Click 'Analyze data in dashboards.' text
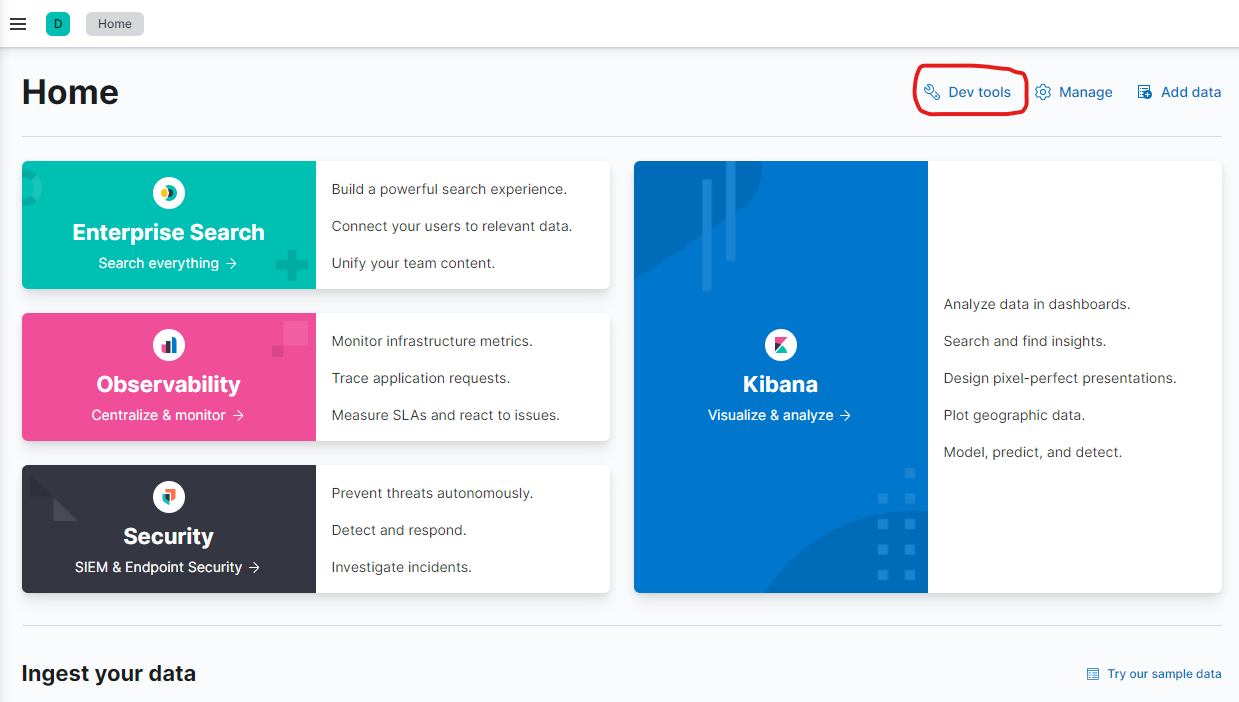Image resolution: width=1239 pixels, height=702 pixels. click(x=1037, y=304)
